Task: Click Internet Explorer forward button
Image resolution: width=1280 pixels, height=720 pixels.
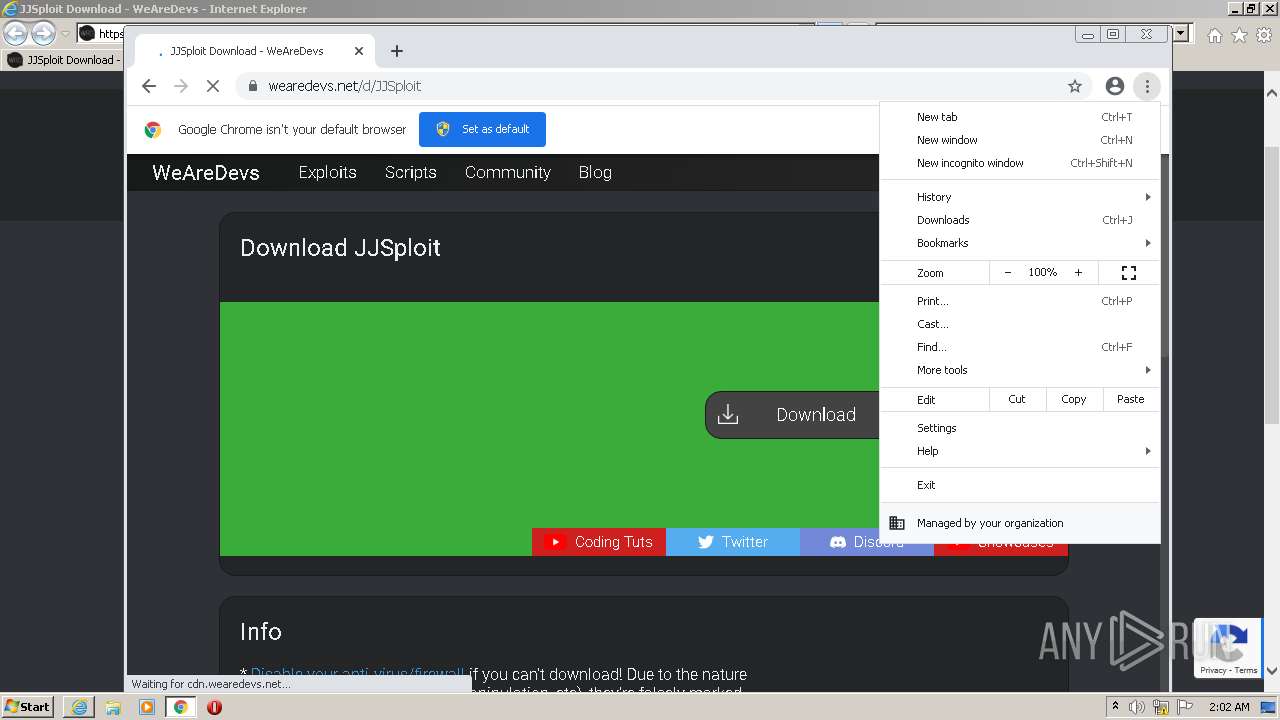Action: pyautogui.click(x=43, y=34)
